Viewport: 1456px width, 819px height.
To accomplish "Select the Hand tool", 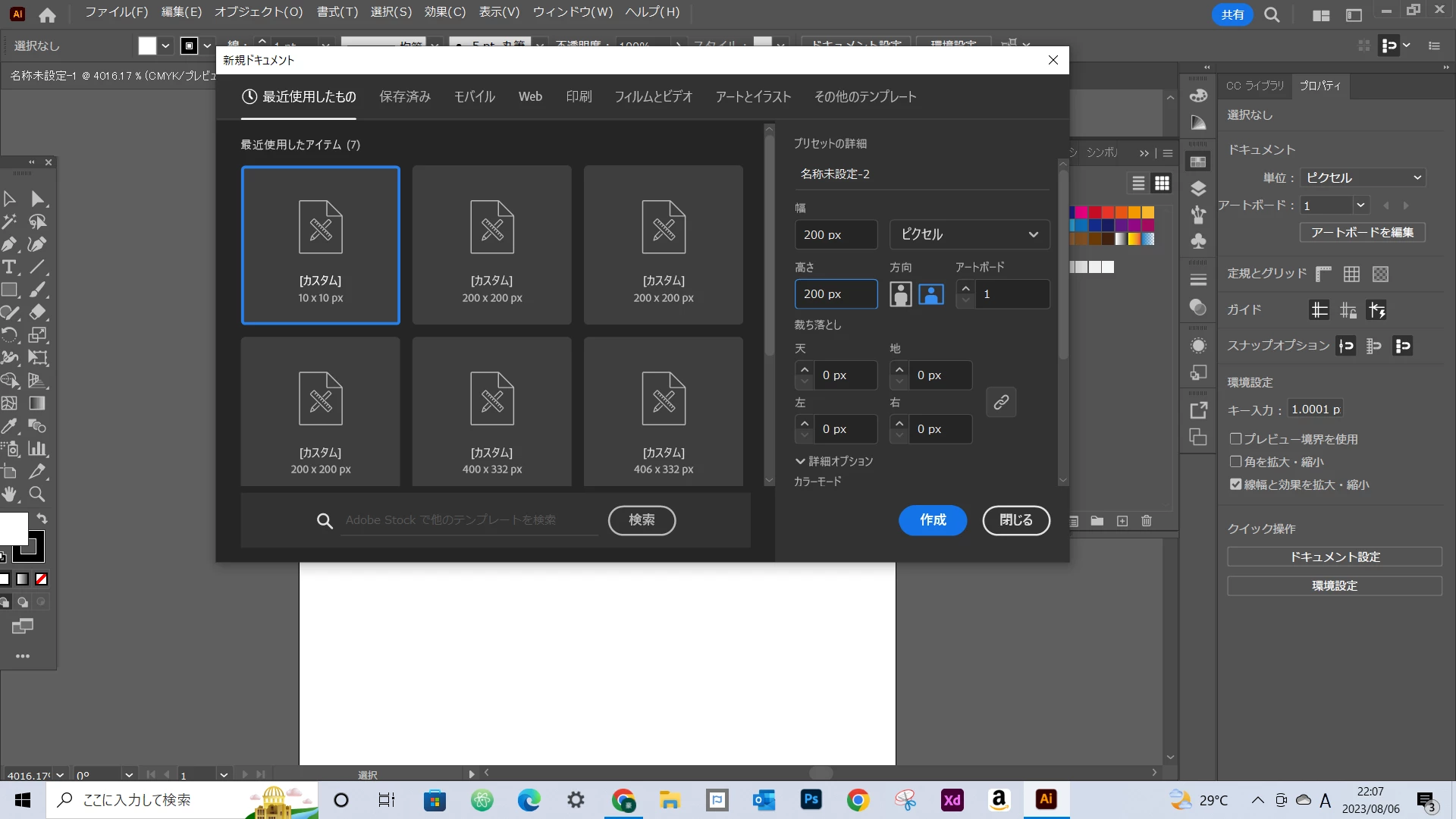I will coord(9,494).
